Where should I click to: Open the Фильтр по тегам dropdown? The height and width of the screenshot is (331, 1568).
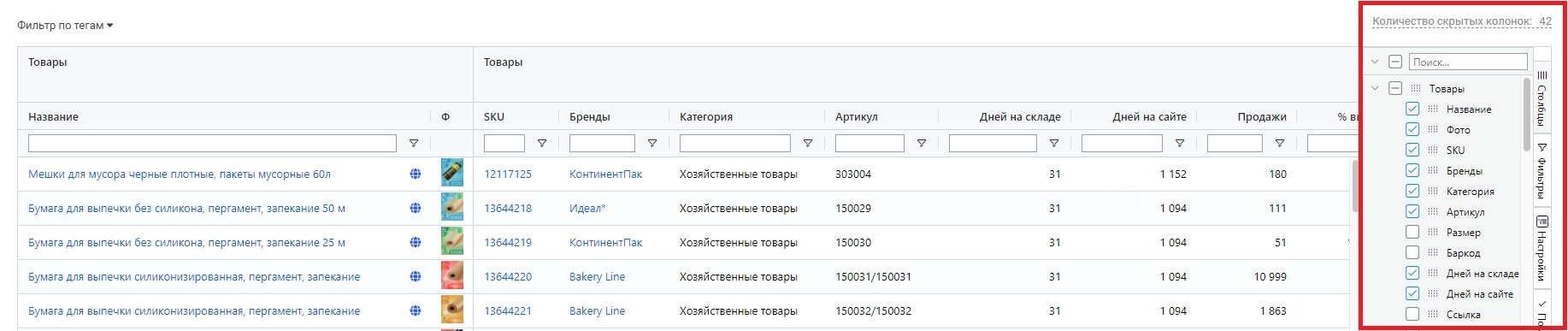(x=65, y=26)
